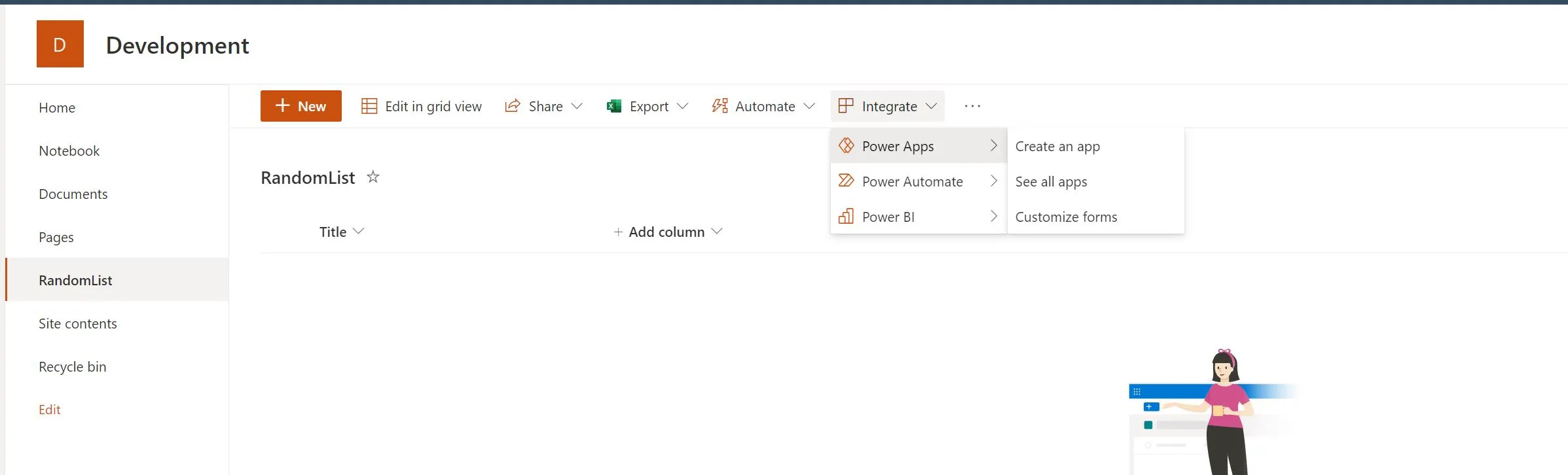Click the Edit in grid view icon
Image resolution: width=1568 pixels, height=475 pixels.
[369, 105]
